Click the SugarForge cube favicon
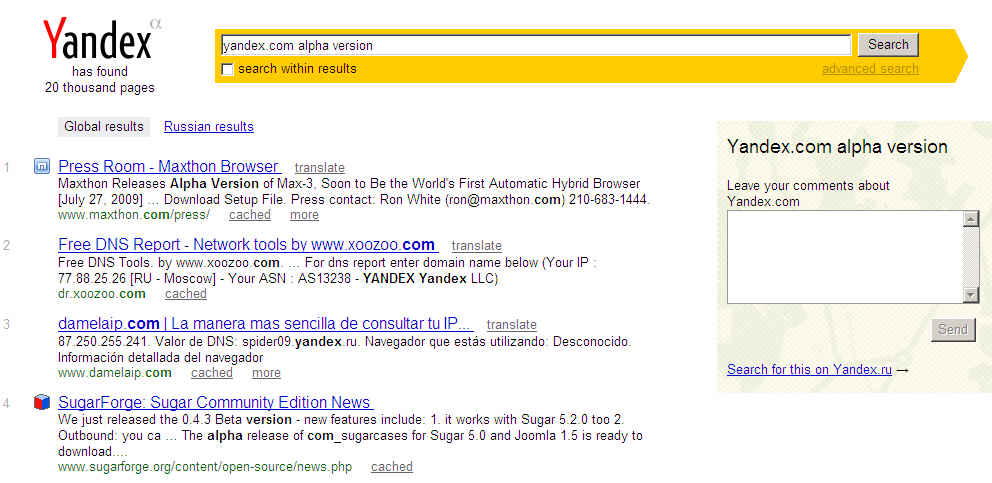The width and height of the screenshot is (992, 483). pos(41,402)
